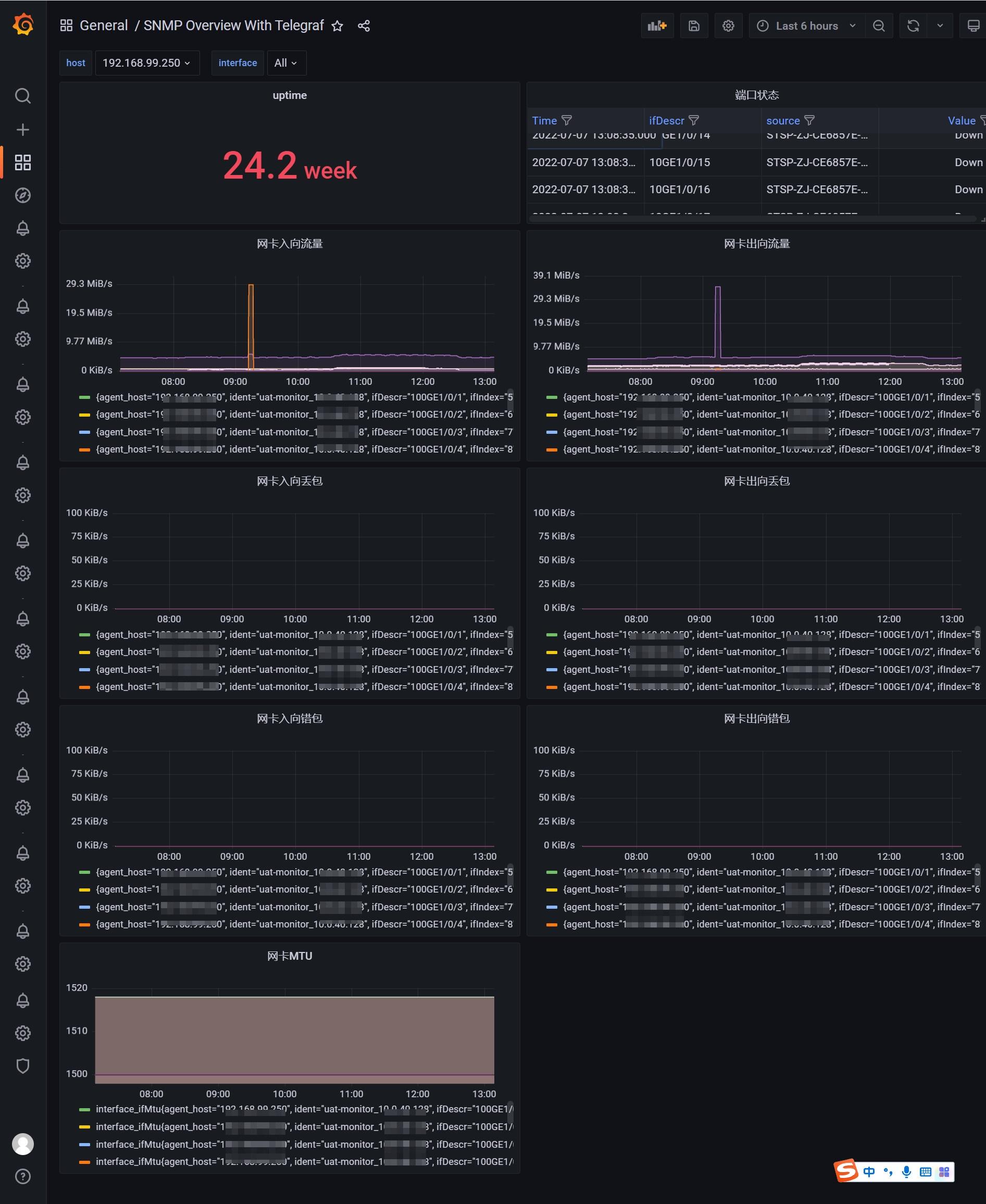Click the Add panel icon
The width and height of the screenshot is (986, 1204).
click(657, 26)
